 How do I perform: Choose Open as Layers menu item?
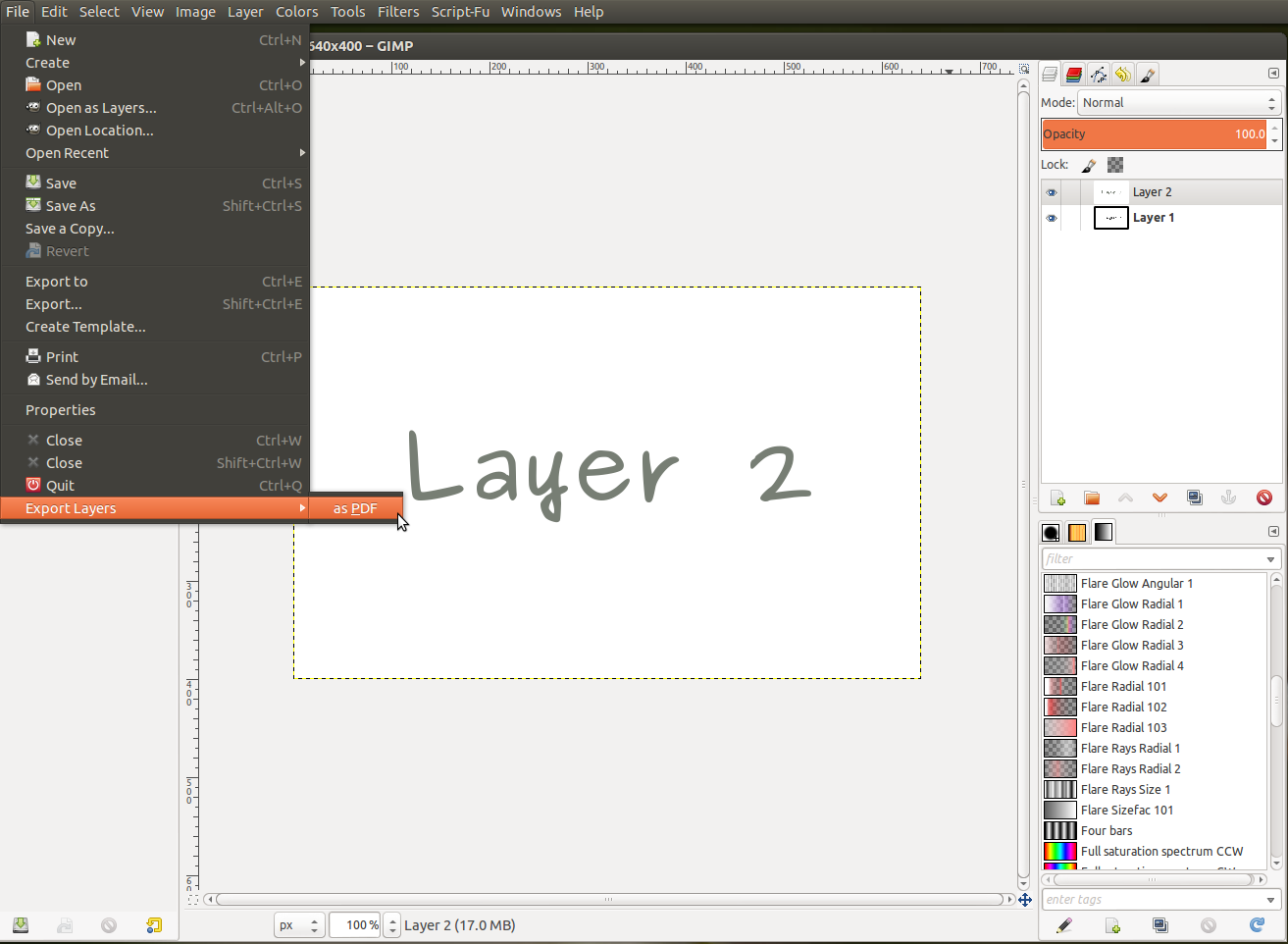(154, 108)
